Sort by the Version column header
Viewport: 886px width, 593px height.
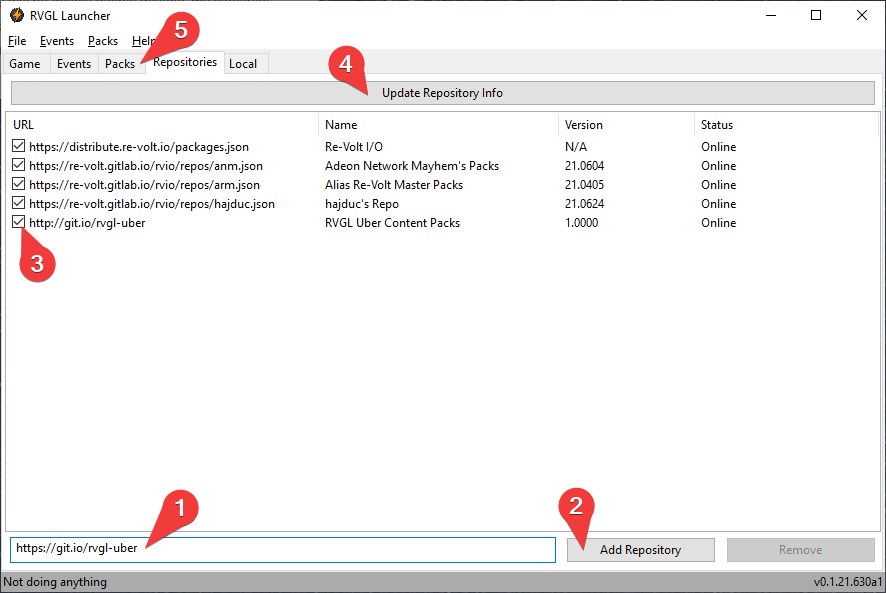tap(626, 125)
